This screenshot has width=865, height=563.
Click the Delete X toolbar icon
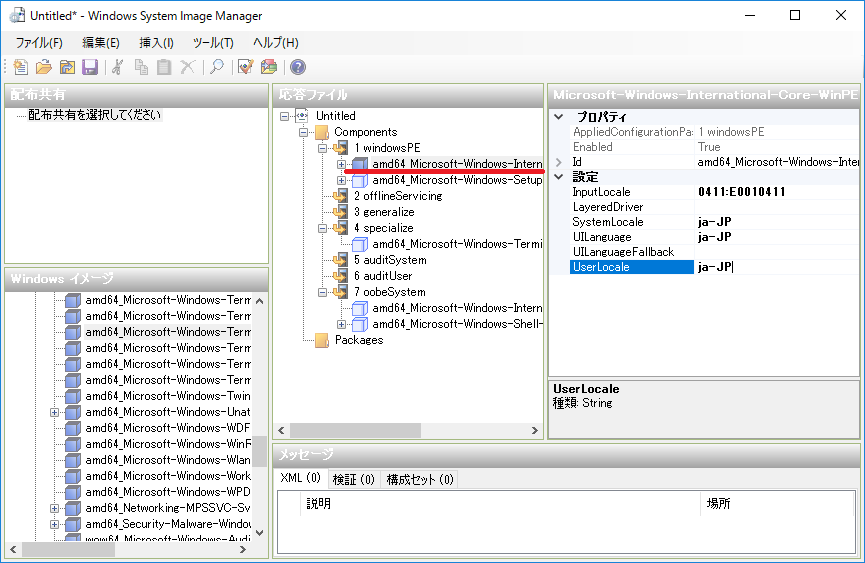pos(188,67)
